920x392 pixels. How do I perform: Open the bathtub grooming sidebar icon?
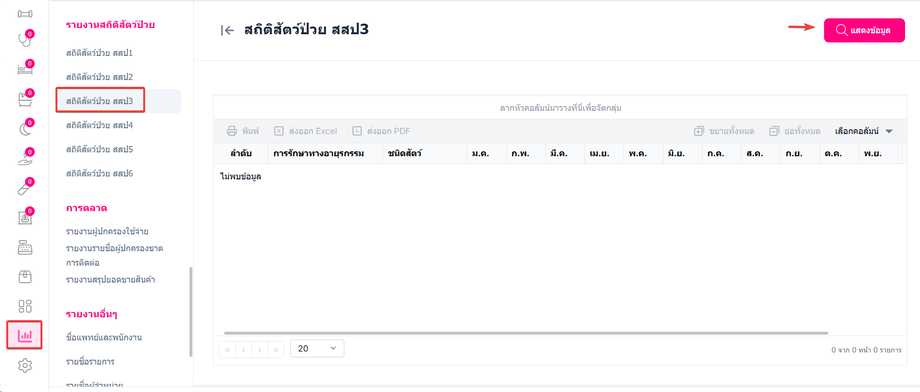[x=25, y=99]
